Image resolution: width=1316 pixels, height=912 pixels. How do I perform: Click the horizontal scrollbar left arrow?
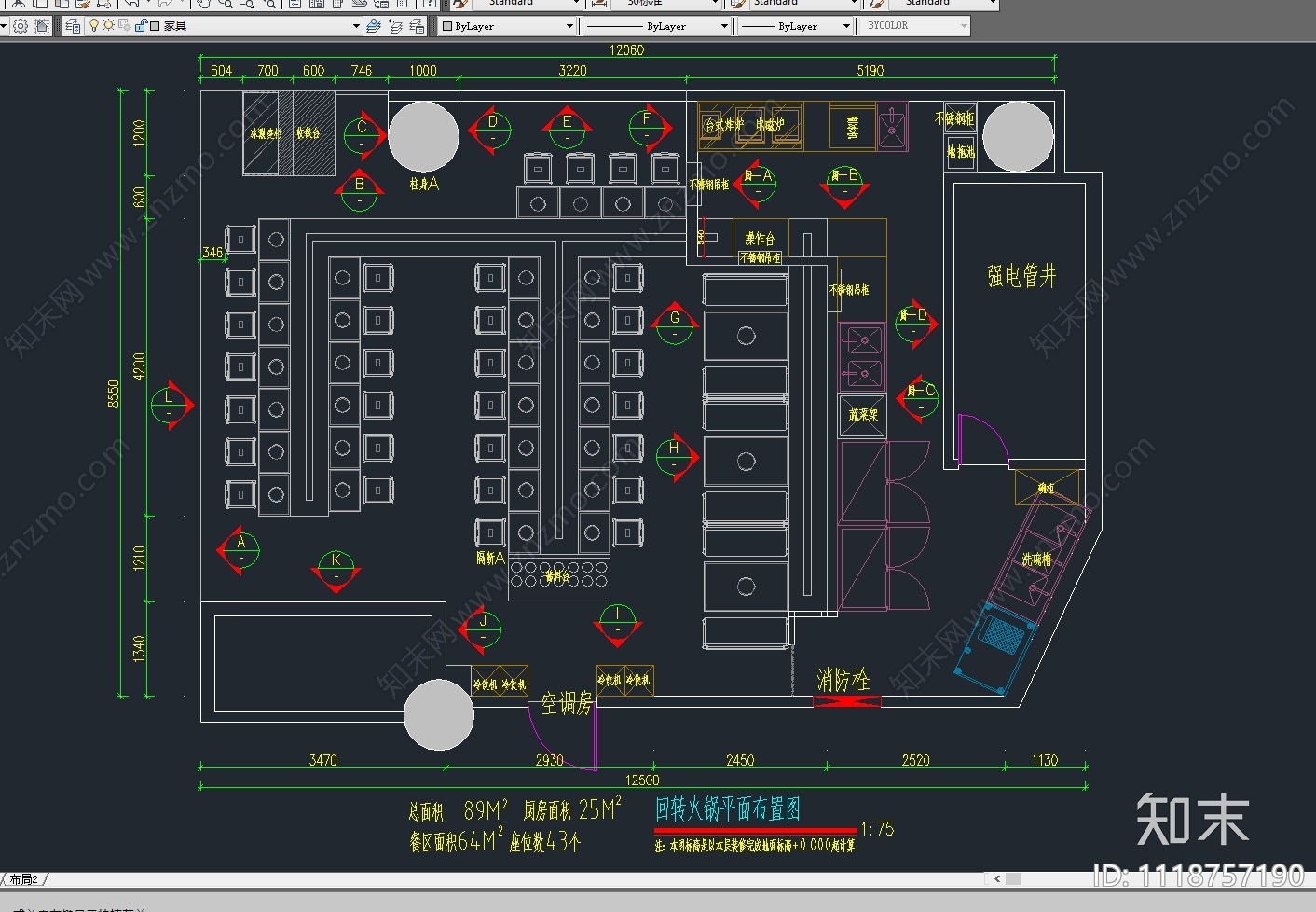click(997, 878)
